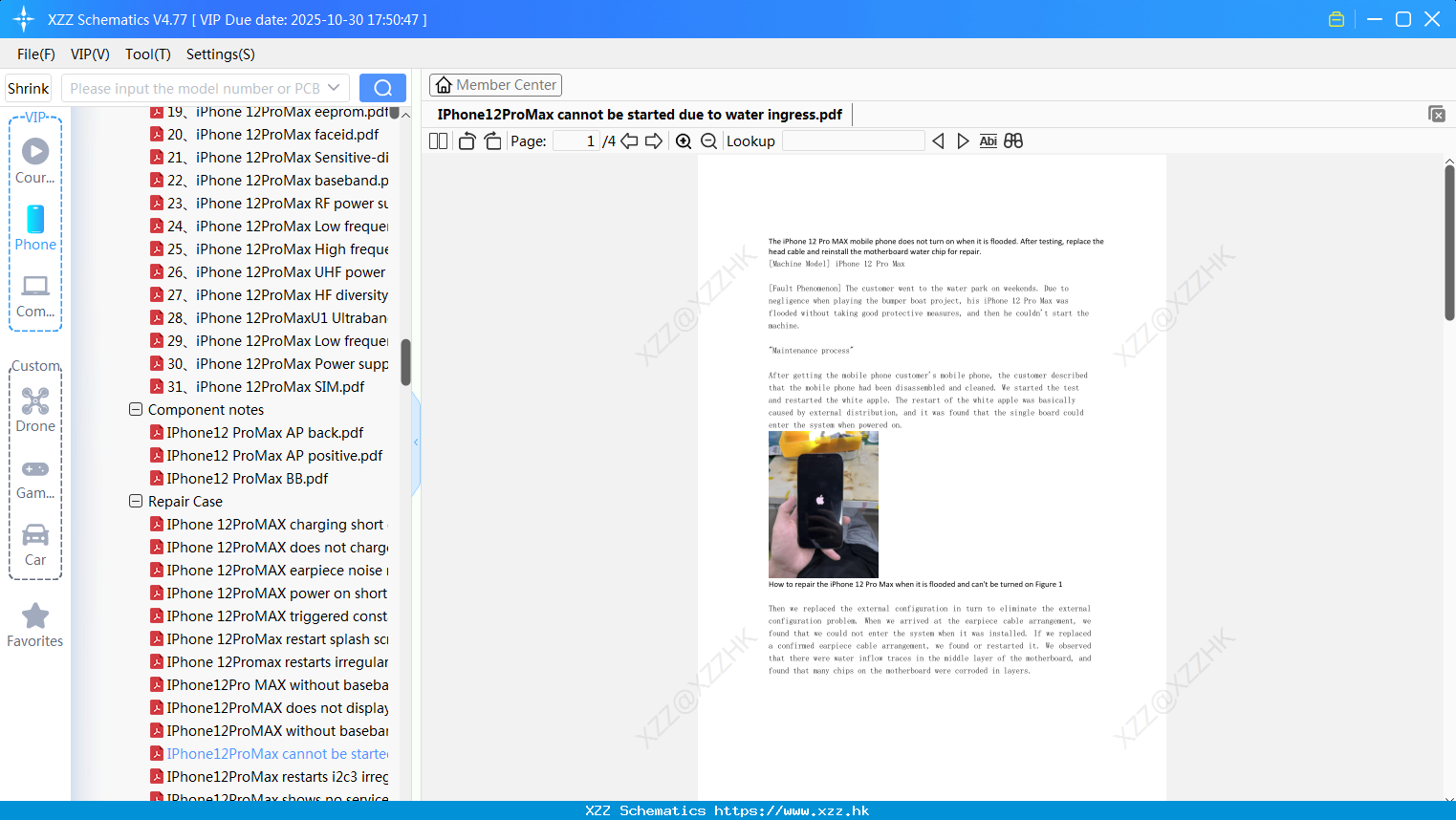Rotate page clockwise icon
This screenshot has width=1456, height=820.
pyautogui.click(x=492, y=141)
